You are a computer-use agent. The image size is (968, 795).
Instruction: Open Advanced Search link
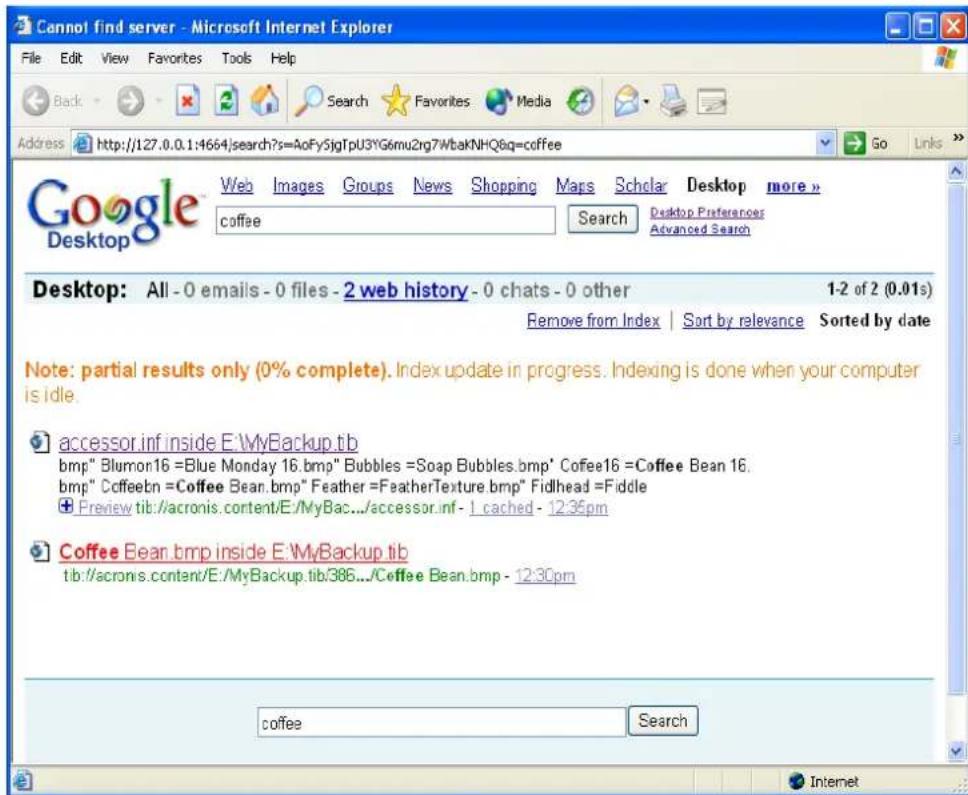[699, 230]
